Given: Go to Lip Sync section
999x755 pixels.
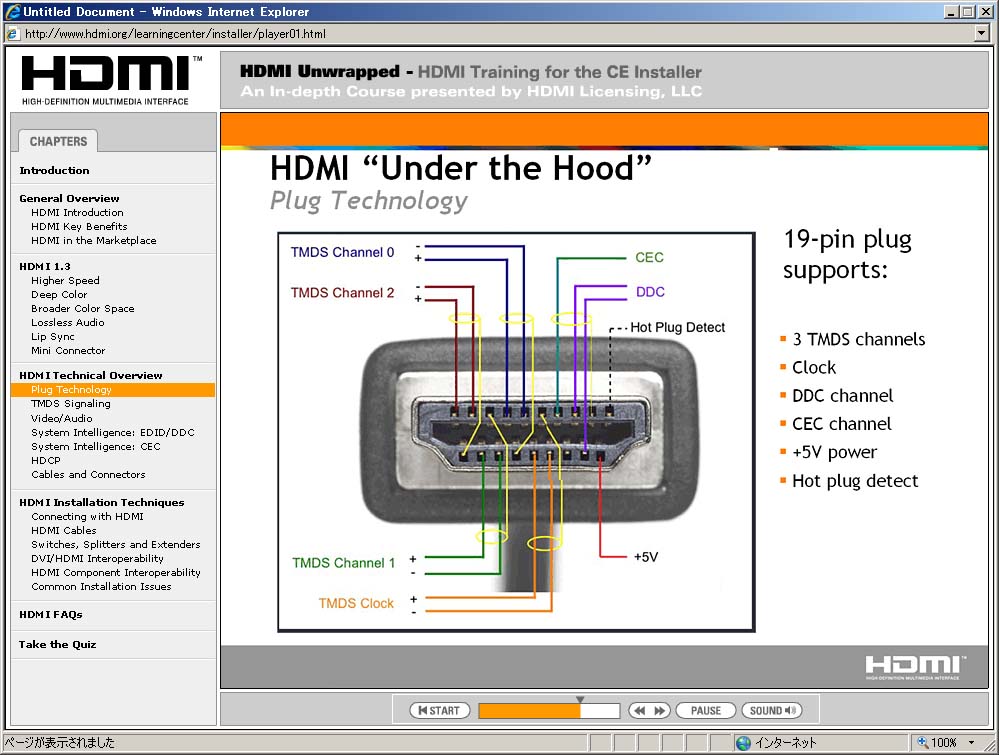Looking at the screenshot, I should 53,336.
